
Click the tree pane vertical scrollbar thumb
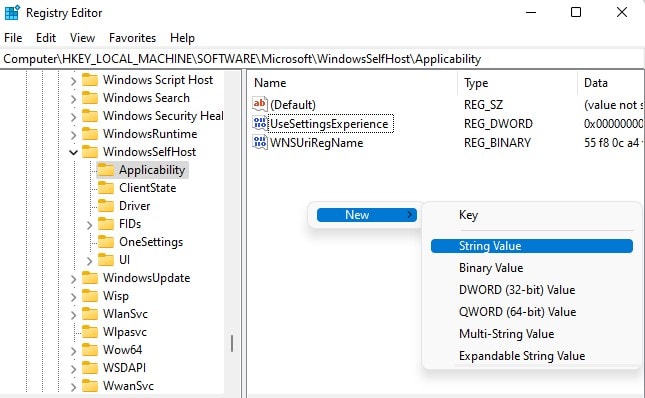point(232,343)
